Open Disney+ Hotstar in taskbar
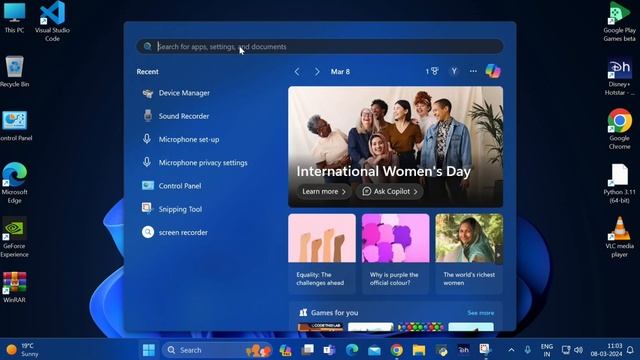This screenshot has width=640, height=360. point(463,350)
